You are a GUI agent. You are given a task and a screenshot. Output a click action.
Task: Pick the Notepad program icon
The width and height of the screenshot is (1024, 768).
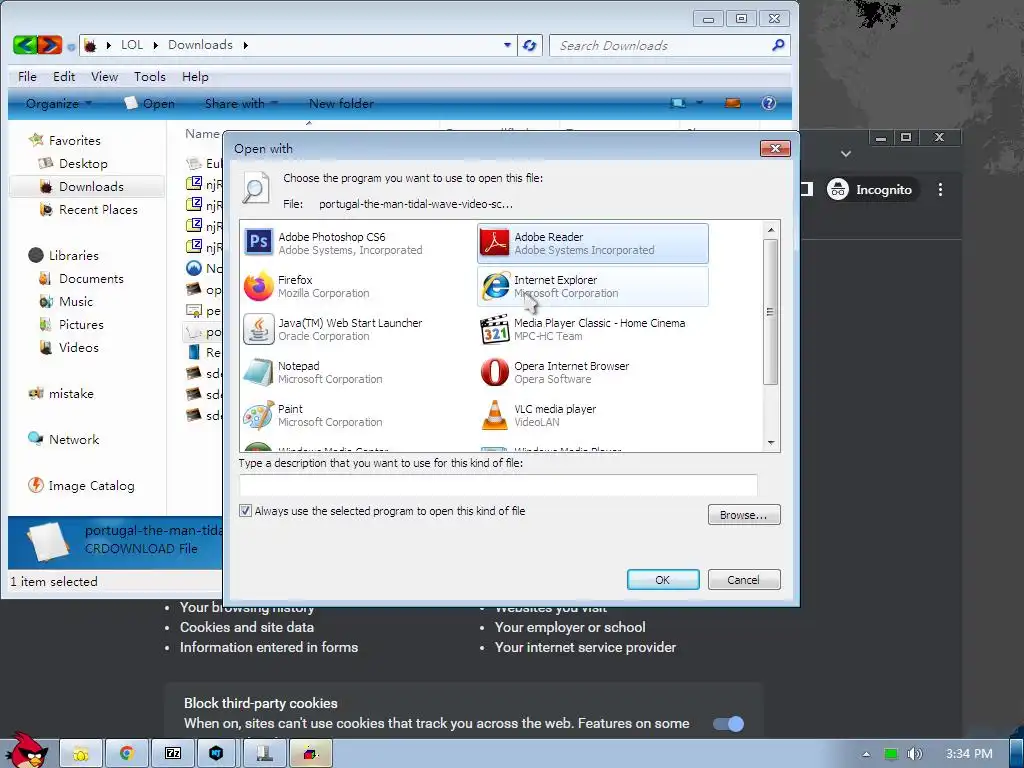coord(259,372)
